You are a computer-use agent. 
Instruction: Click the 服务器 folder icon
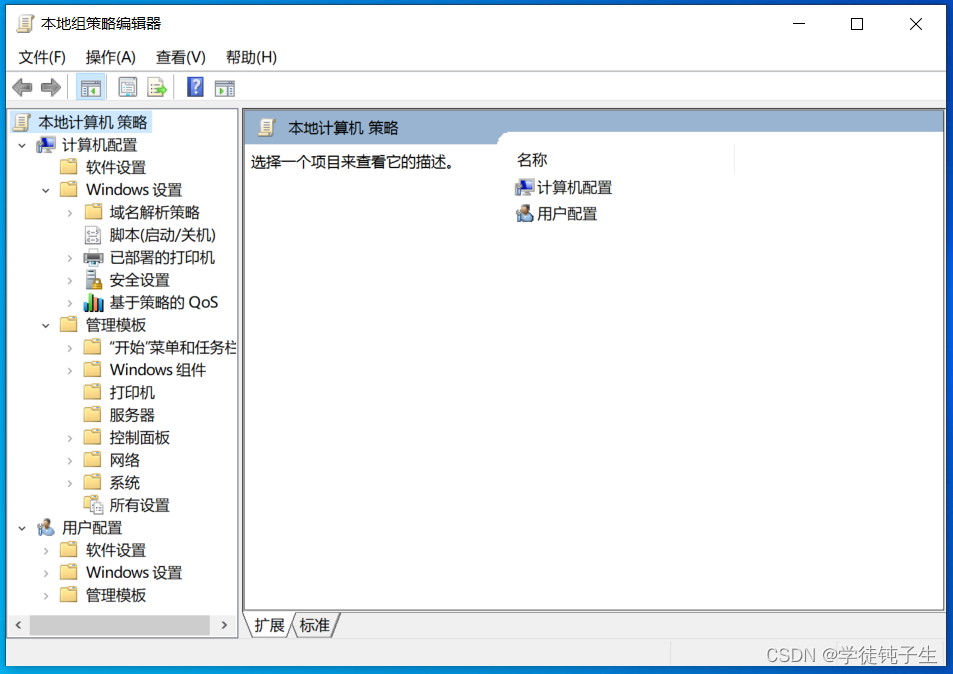(92, 414)
